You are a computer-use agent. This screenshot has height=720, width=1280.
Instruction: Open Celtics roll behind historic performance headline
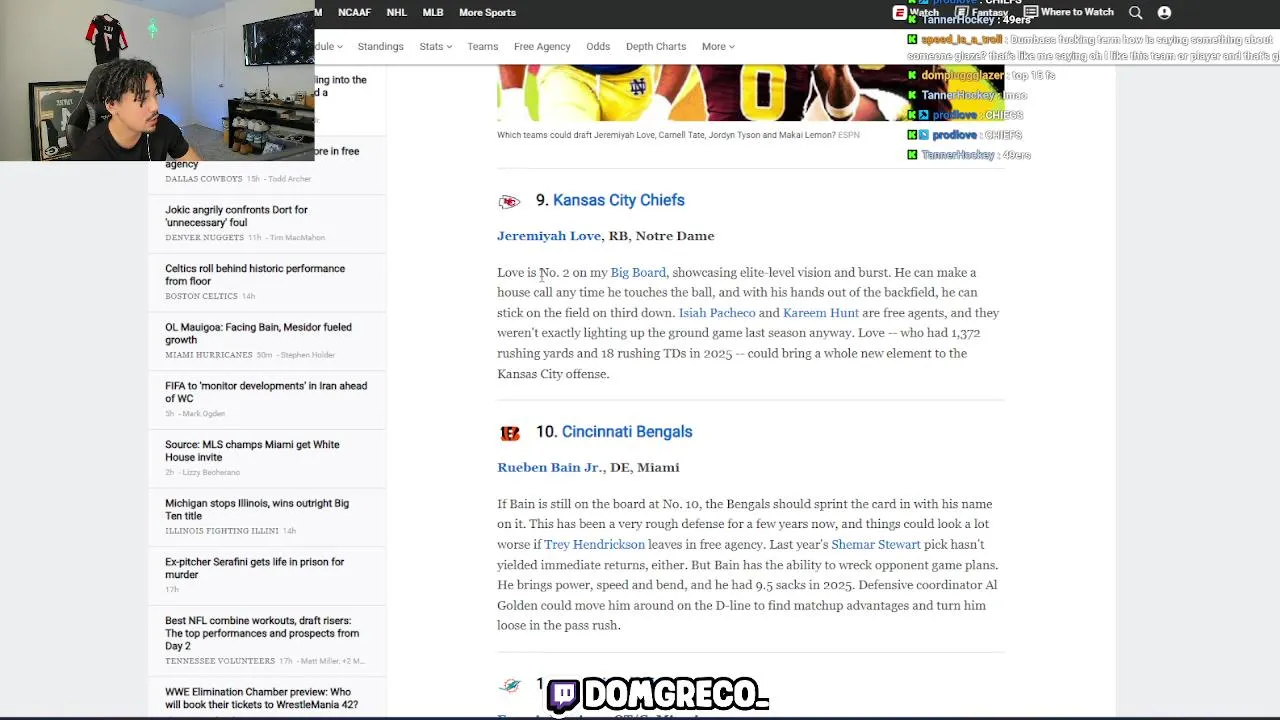255,275
